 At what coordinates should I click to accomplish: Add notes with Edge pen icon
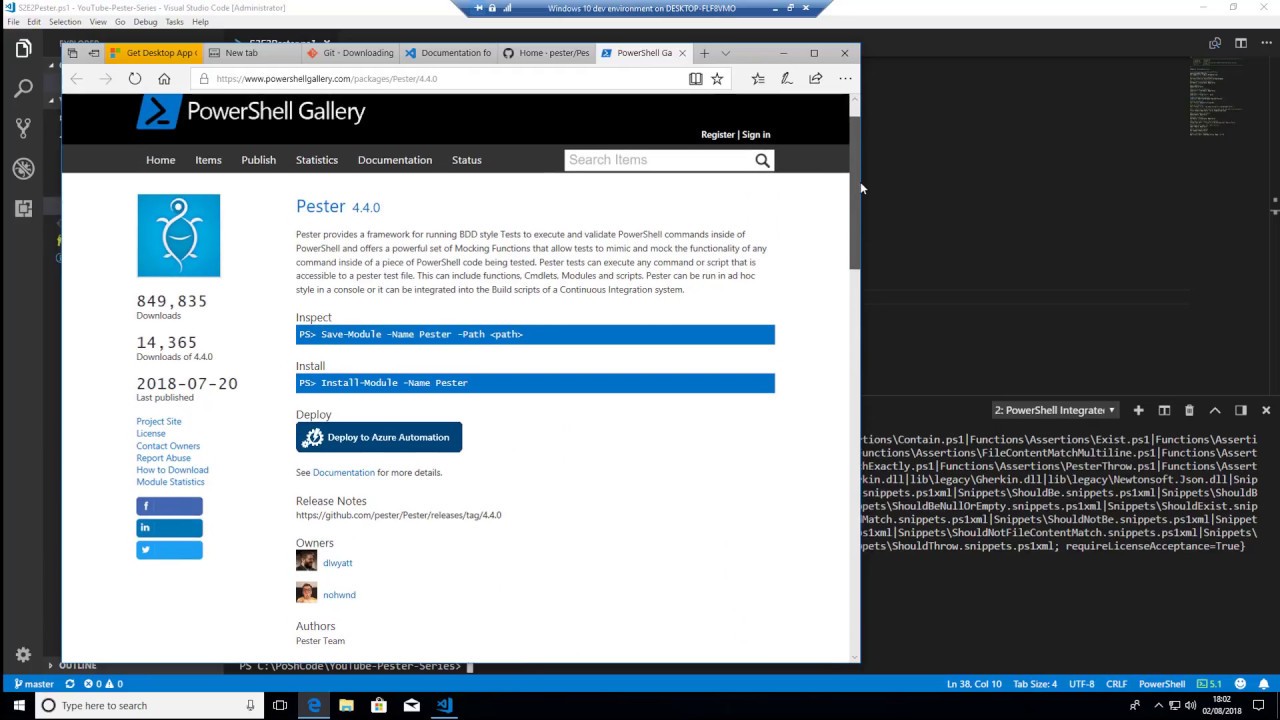click(787, 79)
